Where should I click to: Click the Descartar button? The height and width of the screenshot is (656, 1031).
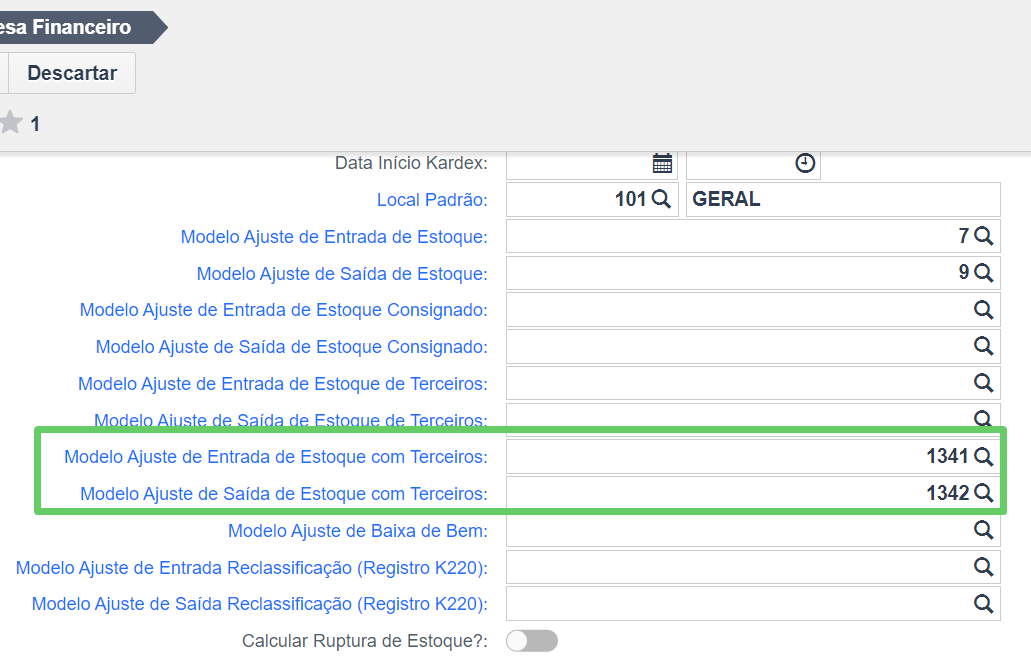pos(72,73)
